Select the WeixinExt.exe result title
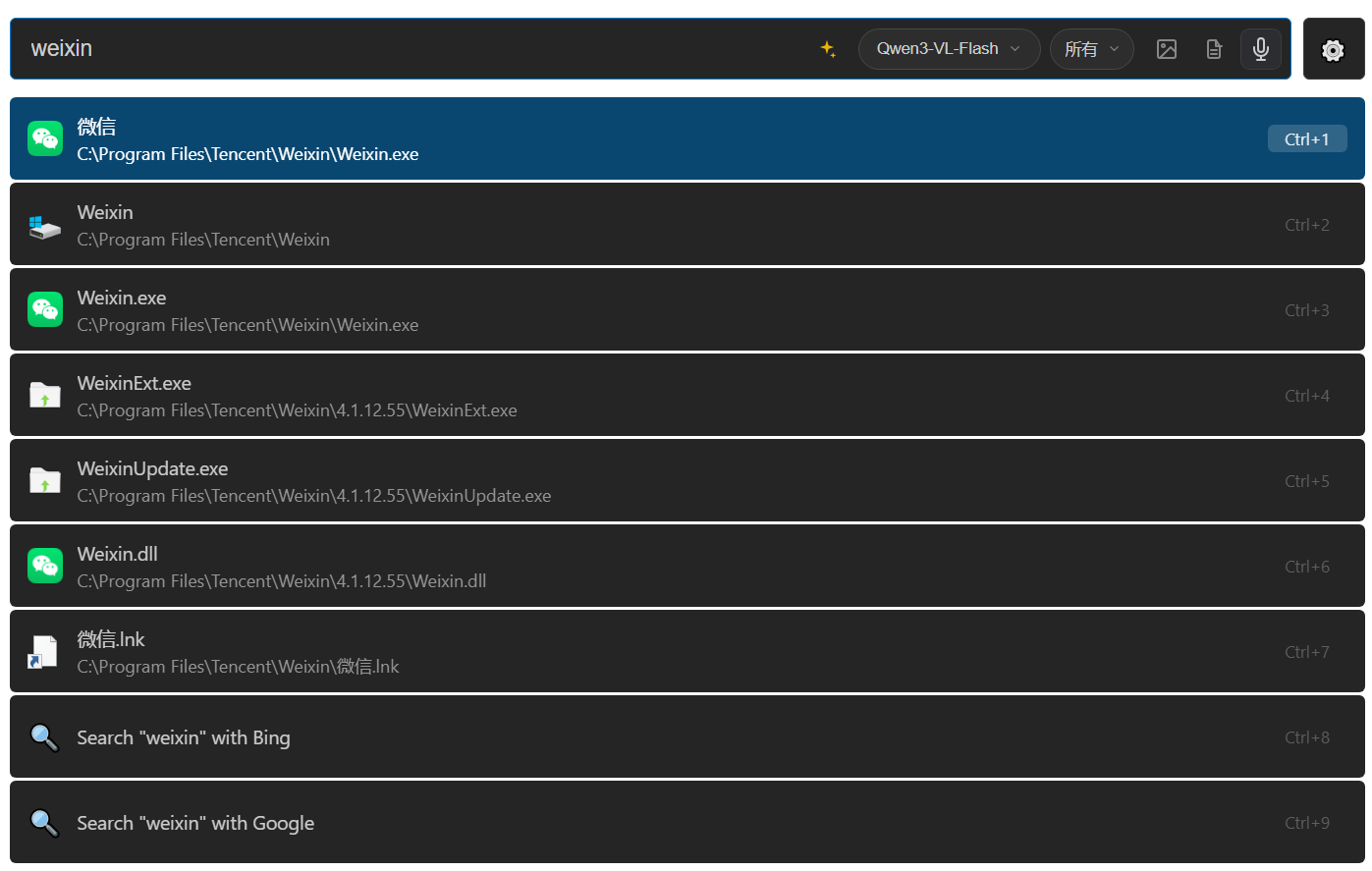The image size is (1372, 871). pyautogui.click(x=135, y=383)
